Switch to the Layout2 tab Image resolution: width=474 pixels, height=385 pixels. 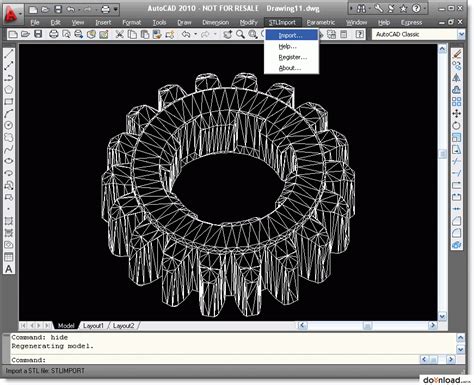123,326
